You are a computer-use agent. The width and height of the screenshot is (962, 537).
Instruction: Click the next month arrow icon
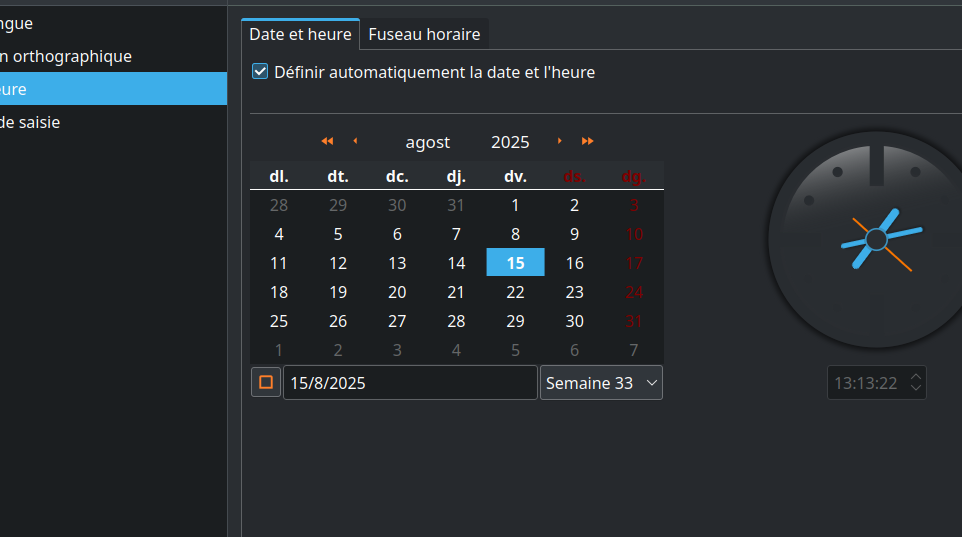click(559, 141)
